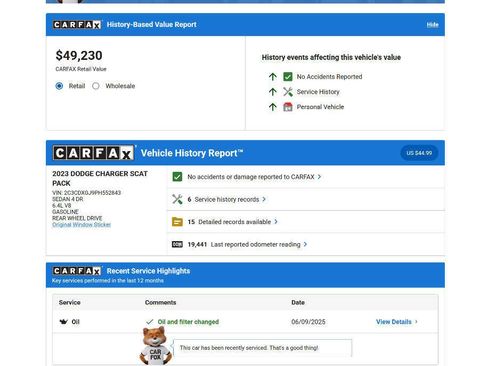Screen dimensions: 488x366
Task: Click the recently serviced speech bubble message
Action: click(x=249, y=348)
